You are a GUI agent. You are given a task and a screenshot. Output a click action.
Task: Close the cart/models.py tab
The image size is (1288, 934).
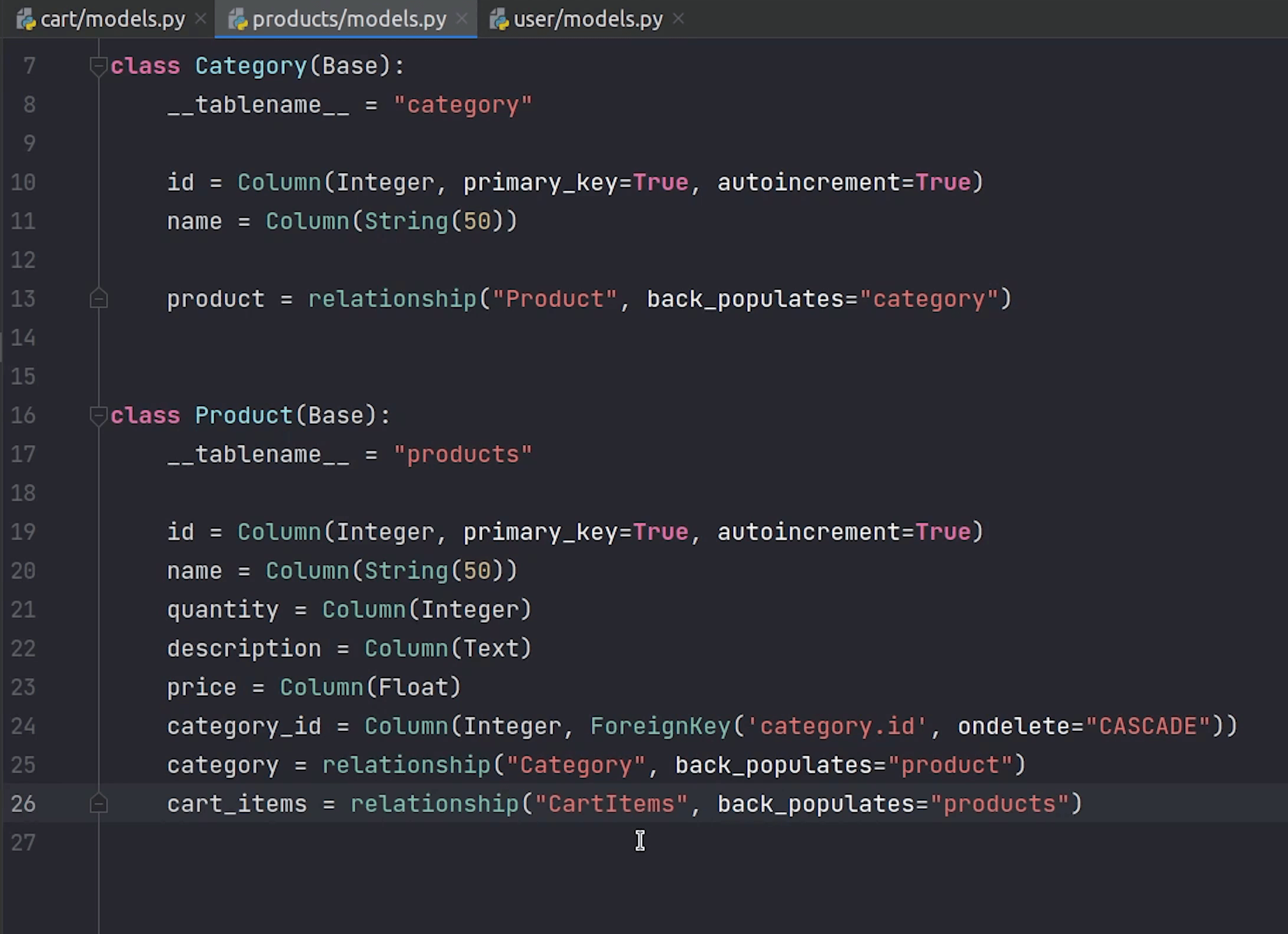pos(201,19)
